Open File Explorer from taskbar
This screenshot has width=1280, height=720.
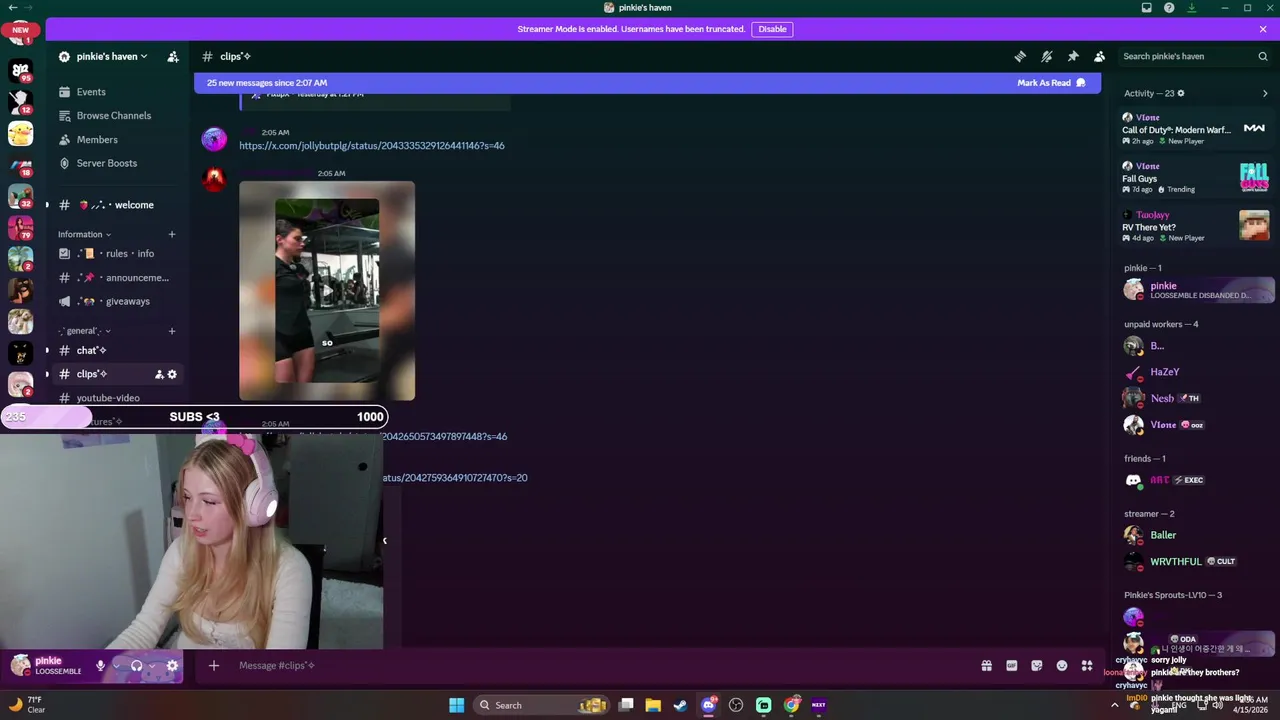click(x=653, y=705)
